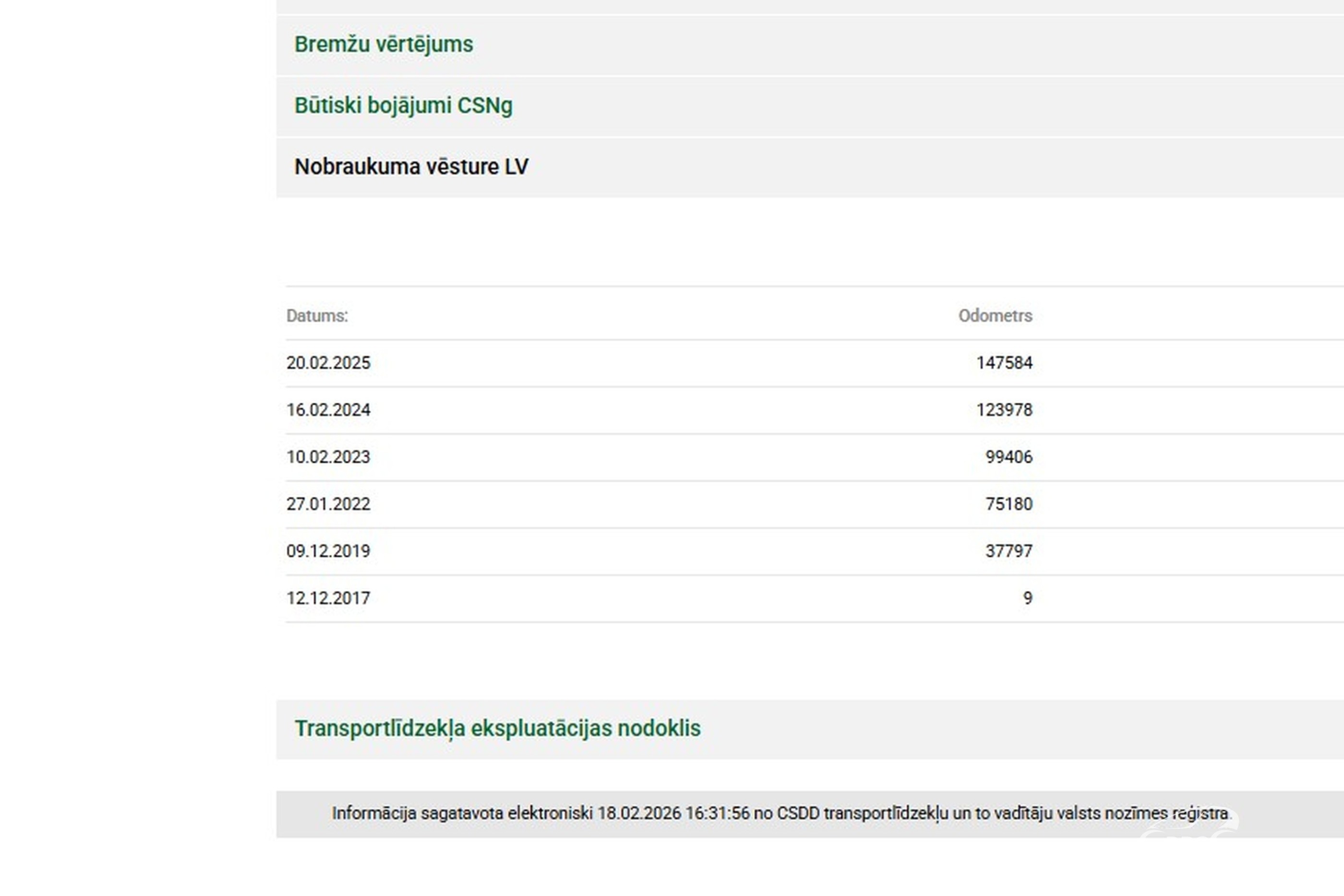Screen dimensions: 1344x896
Task: Select odometer value 99406
Action: pos(1008,457)
